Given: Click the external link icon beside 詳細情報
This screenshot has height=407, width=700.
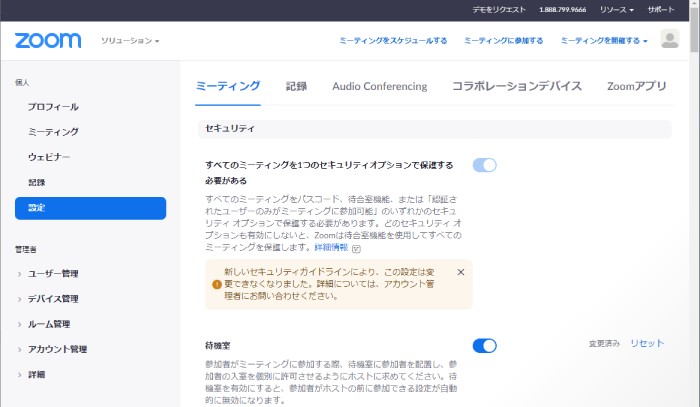Looking at the screenshot, I should tap(356, 249).
